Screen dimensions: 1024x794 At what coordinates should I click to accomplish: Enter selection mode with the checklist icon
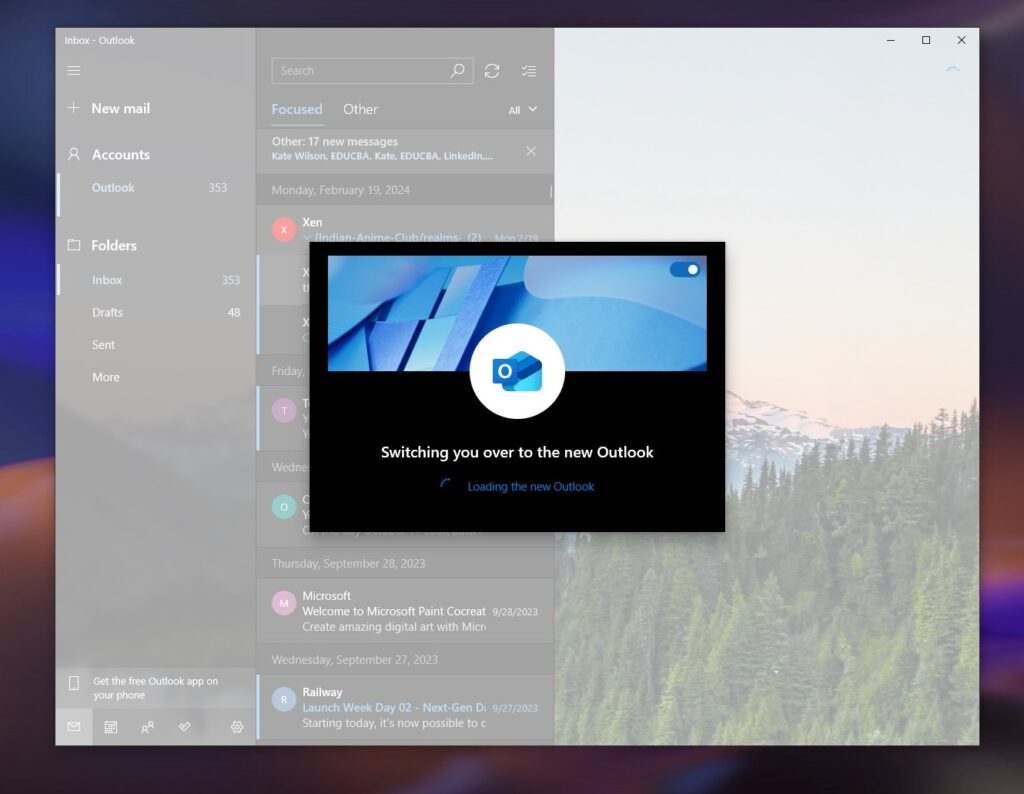[529, 71]
